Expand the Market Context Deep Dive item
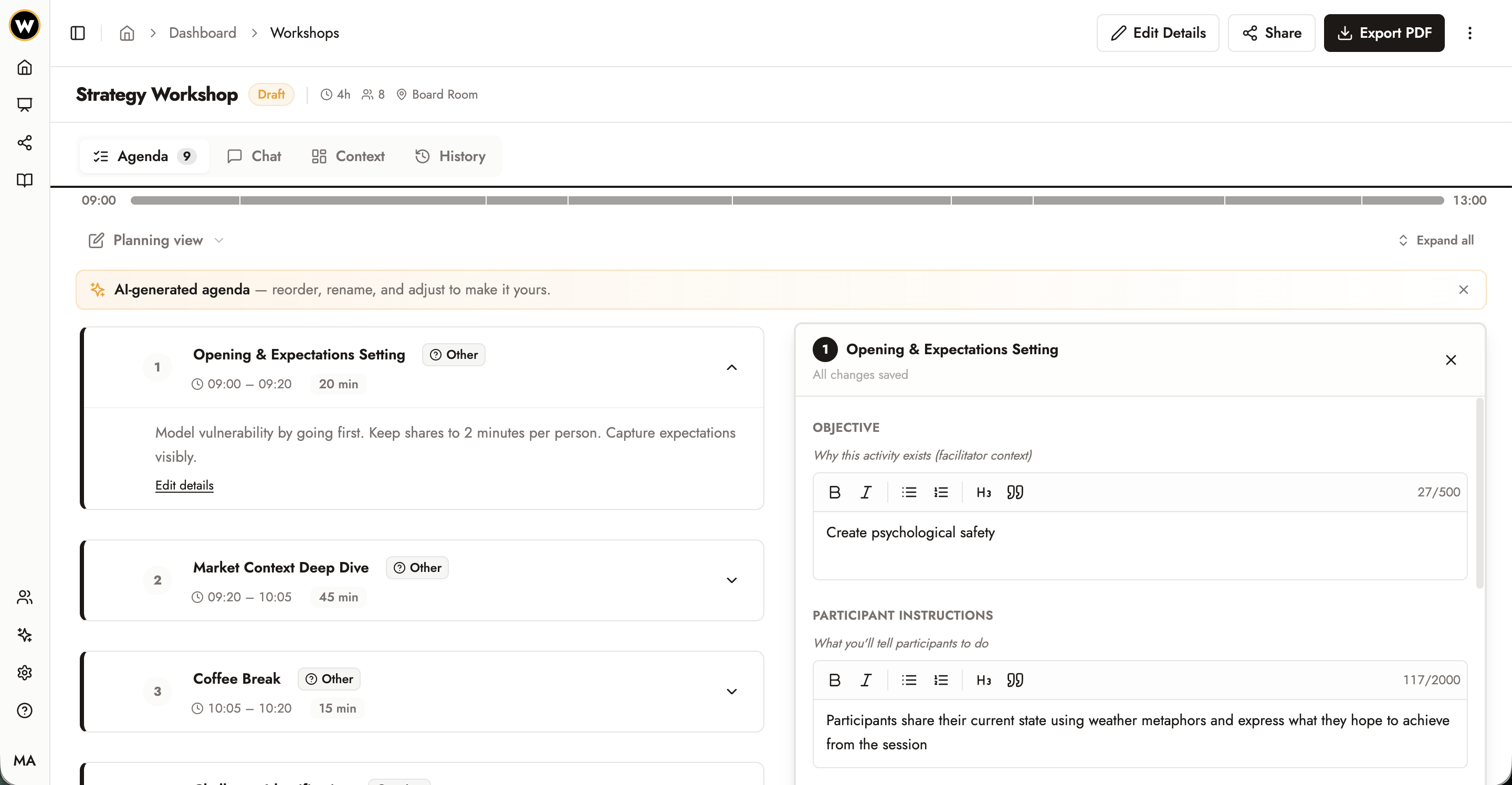 click(731, 580)
